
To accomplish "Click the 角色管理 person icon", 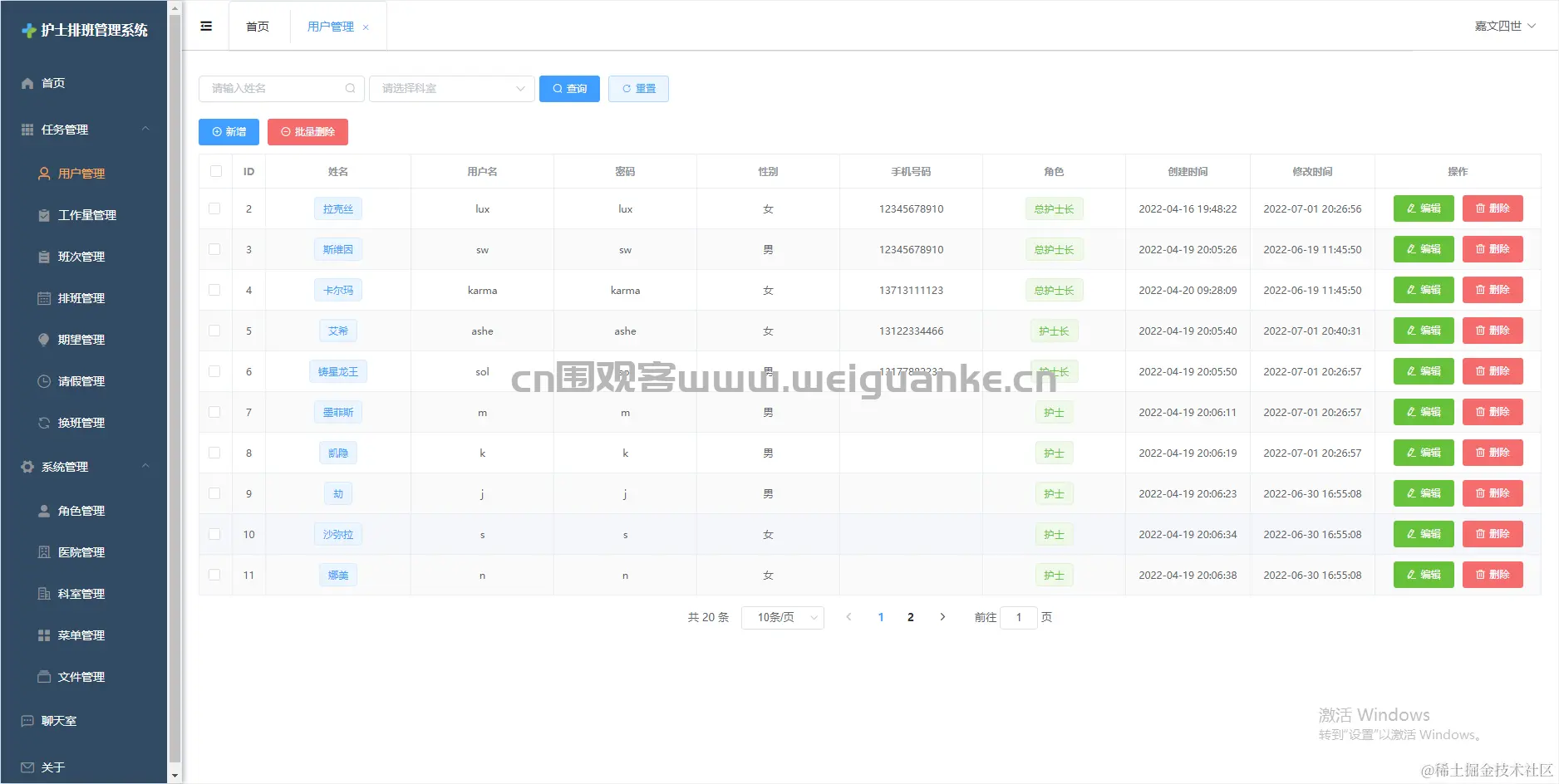I will pos(44,511).
